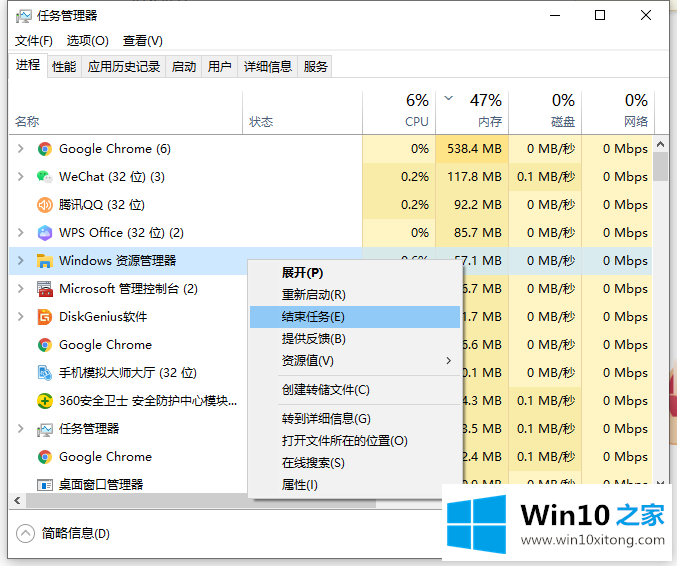Sort by the CPU column header
677x566 pixels.
click(x=399, y=112)
